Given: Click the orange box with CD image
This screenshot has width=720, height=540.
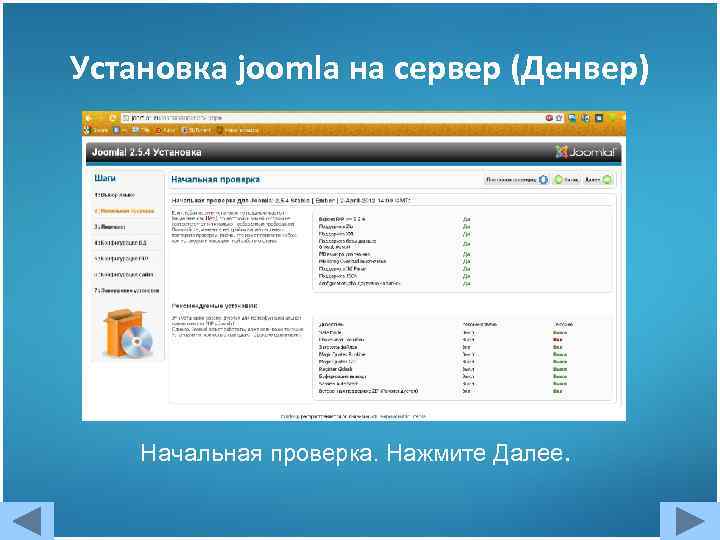Looking at the screenshot, I should click(x=128, y=334).
